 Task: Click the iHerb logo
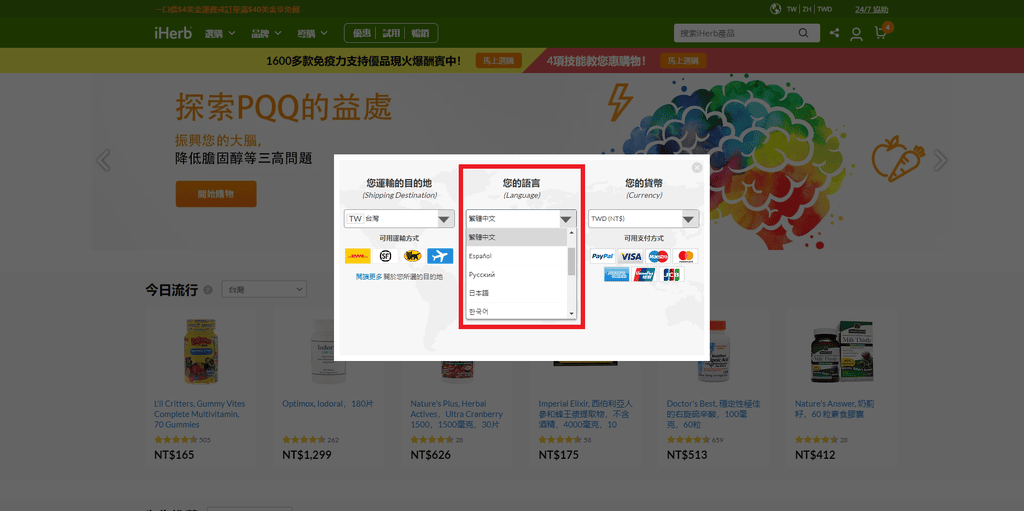(x=173, y=33)
